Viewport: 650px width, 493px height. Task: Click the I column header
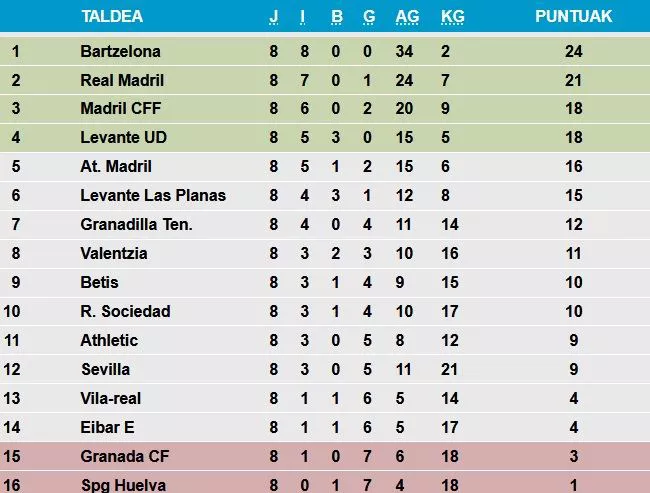[303, 16]
